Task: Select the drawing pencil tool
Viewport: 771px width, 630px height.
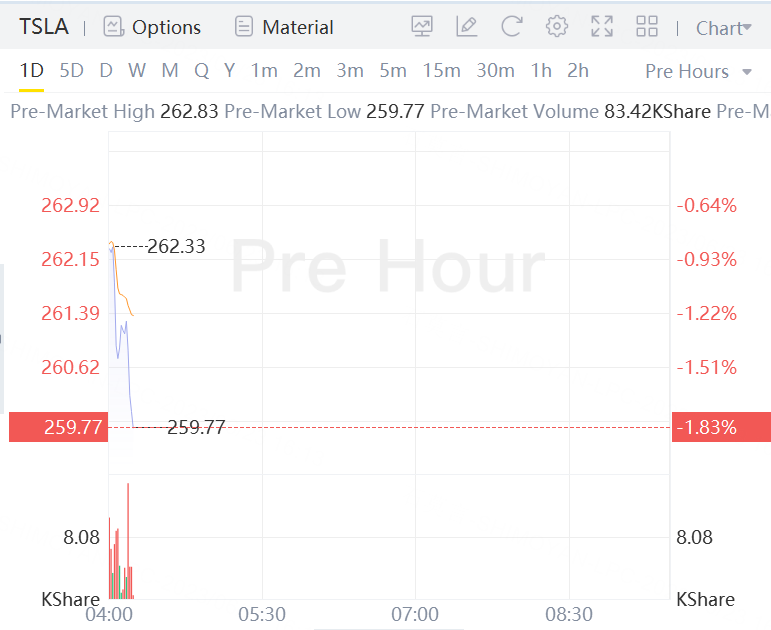Action: 466,27
